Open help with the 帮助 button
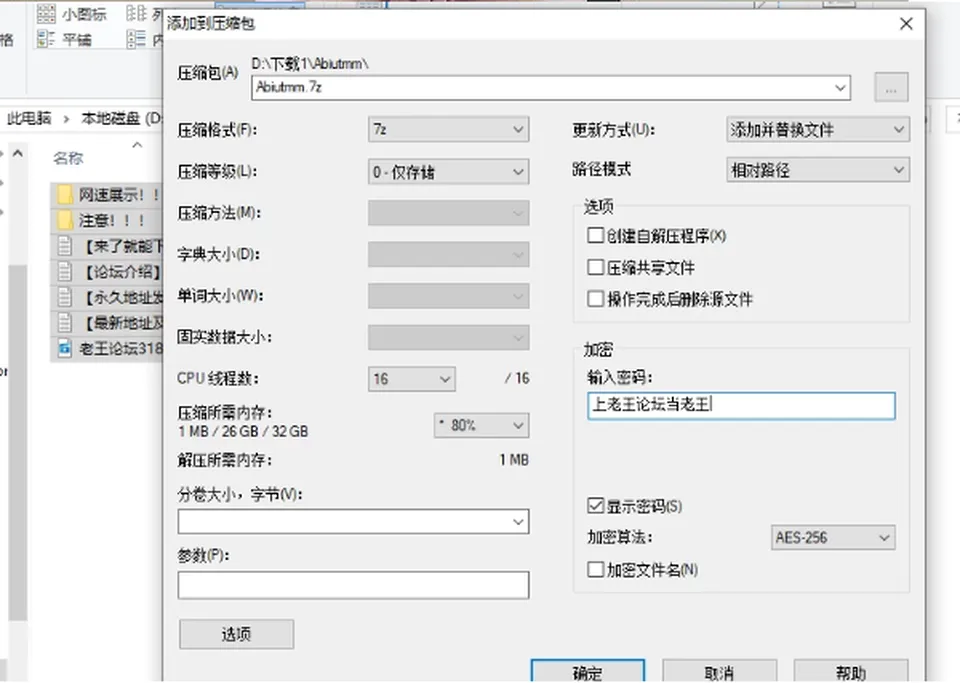Image resolution: width=960 pixels, height=683 pixels. tap(851, 672)
